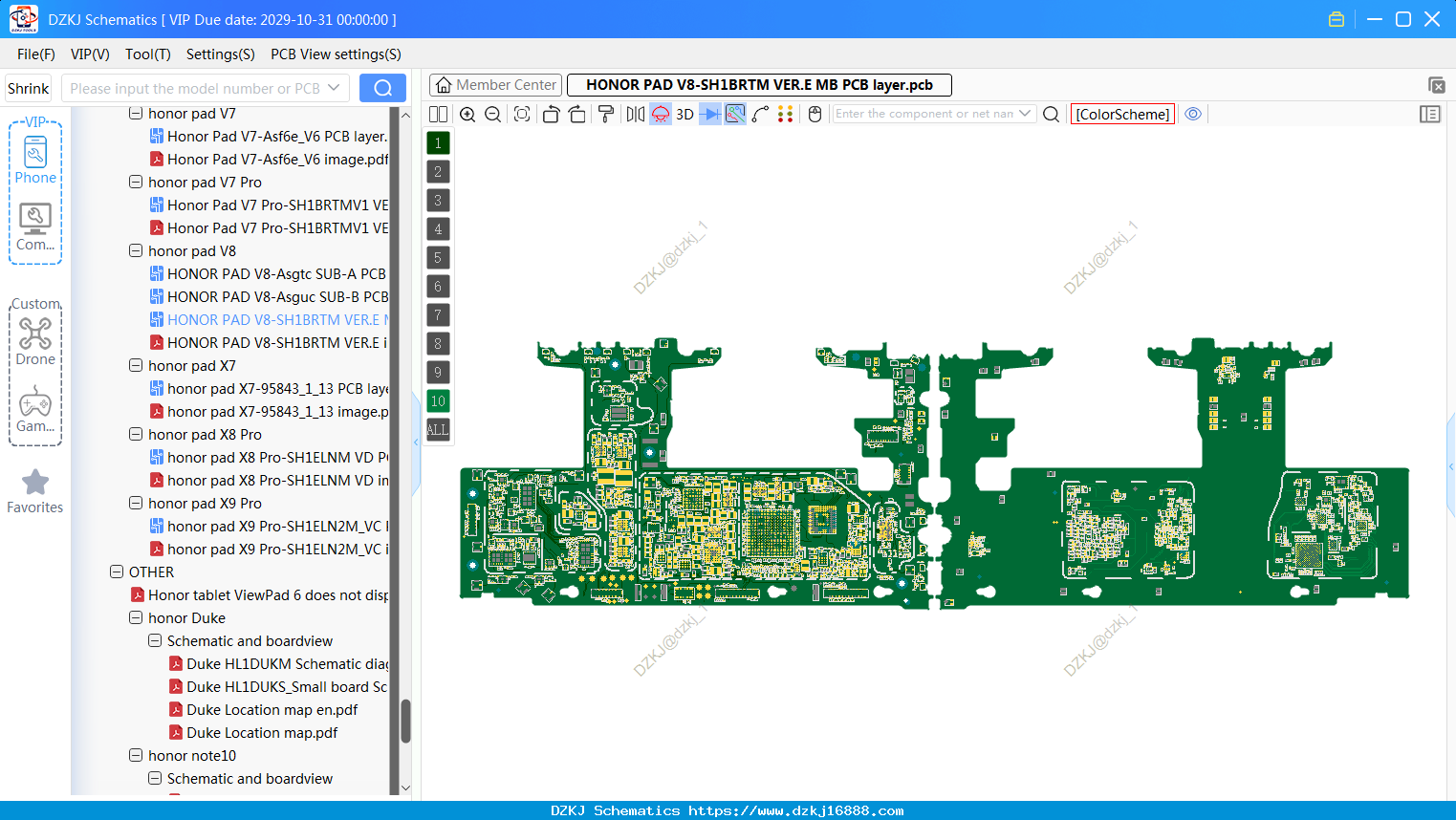The width and height of the screenshot is (1456, 820).
Task: Show PCB layer 5
Action: tap(438, 258)
